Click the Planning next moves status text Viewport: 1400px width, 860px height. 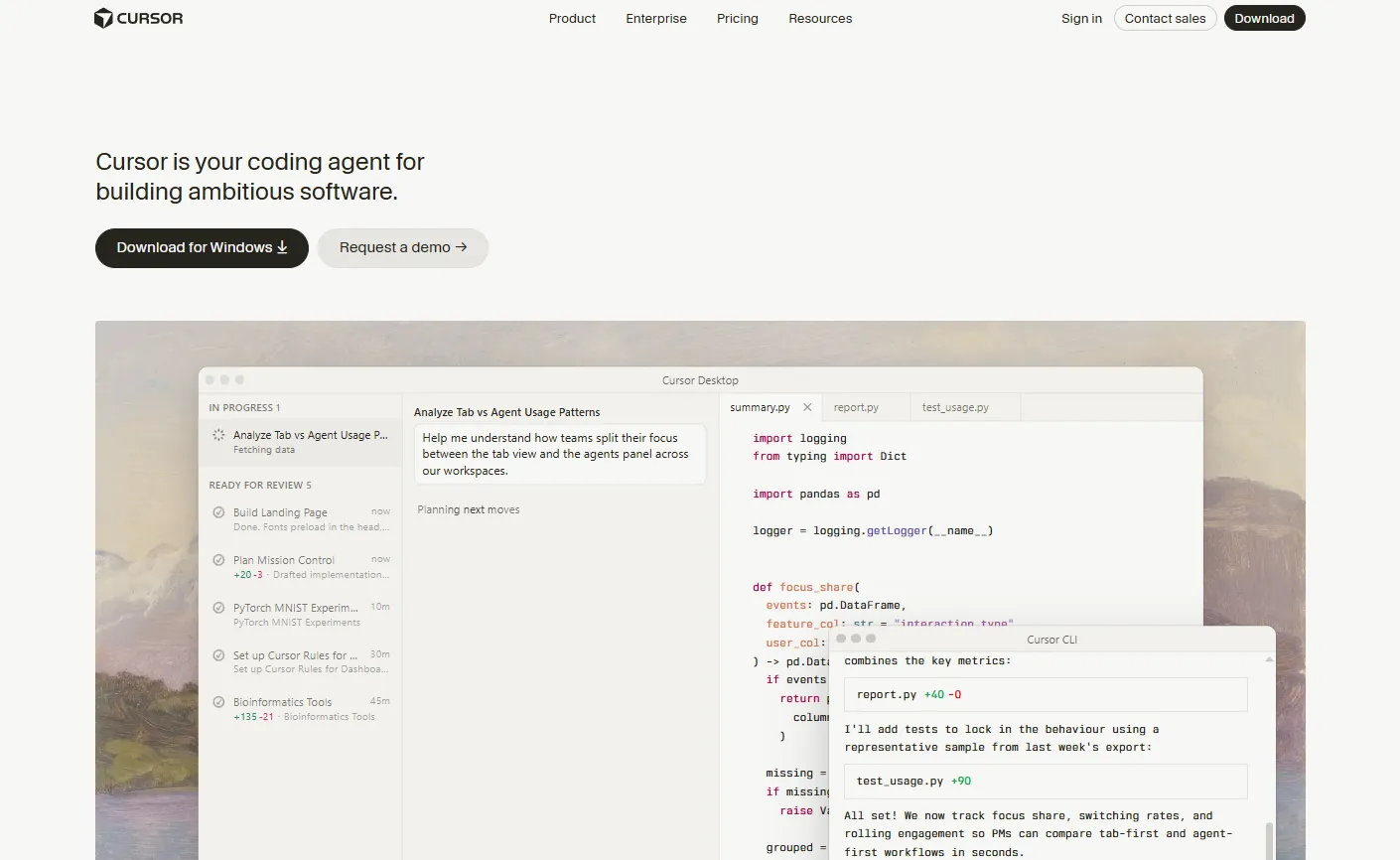469,509
